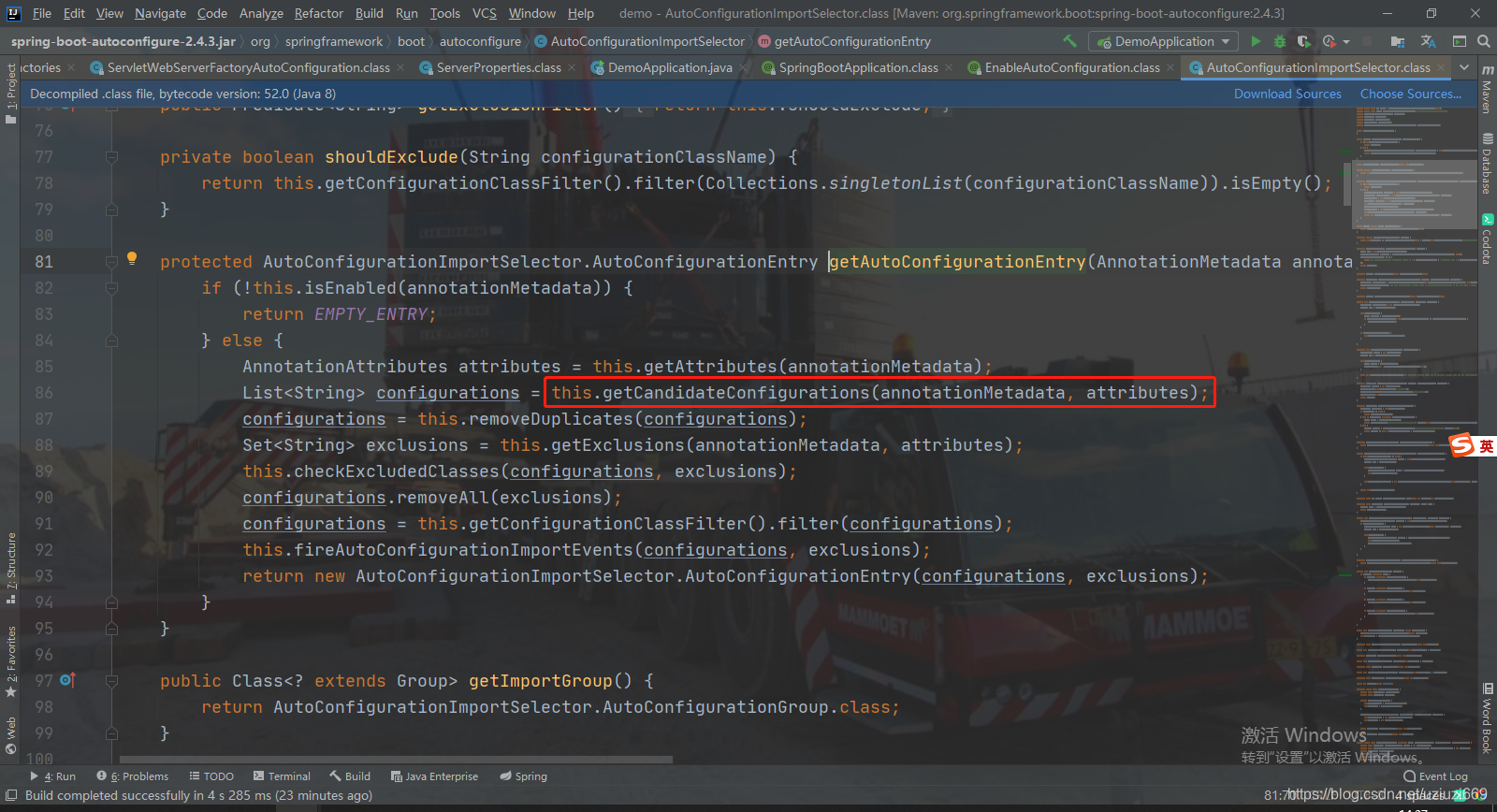Expand the profiler run options dropdown arrow
Screen dimensions: 1497x812
1346,41
